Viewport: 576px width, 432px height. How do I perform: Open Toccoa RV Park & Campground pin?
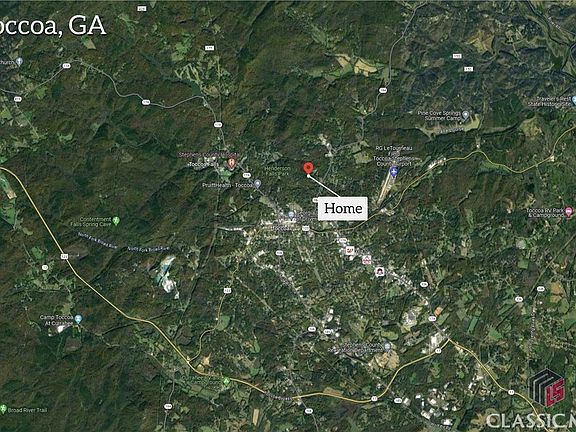[569, 212]
